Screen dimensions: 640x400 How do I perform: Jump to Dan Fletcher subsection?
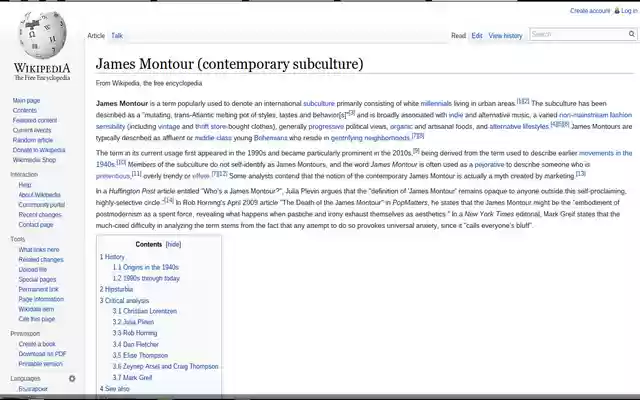[136, 344]
